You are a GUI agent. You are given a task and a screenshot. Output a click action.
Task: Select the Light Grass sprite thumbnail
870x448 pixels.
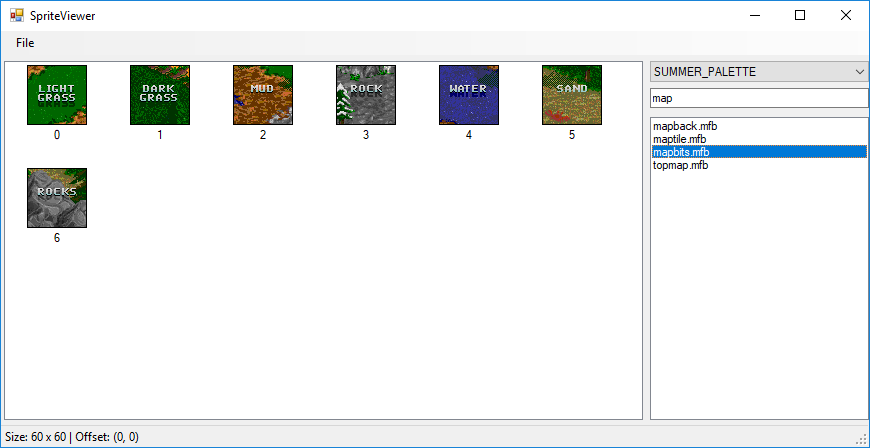click(57, 95)
